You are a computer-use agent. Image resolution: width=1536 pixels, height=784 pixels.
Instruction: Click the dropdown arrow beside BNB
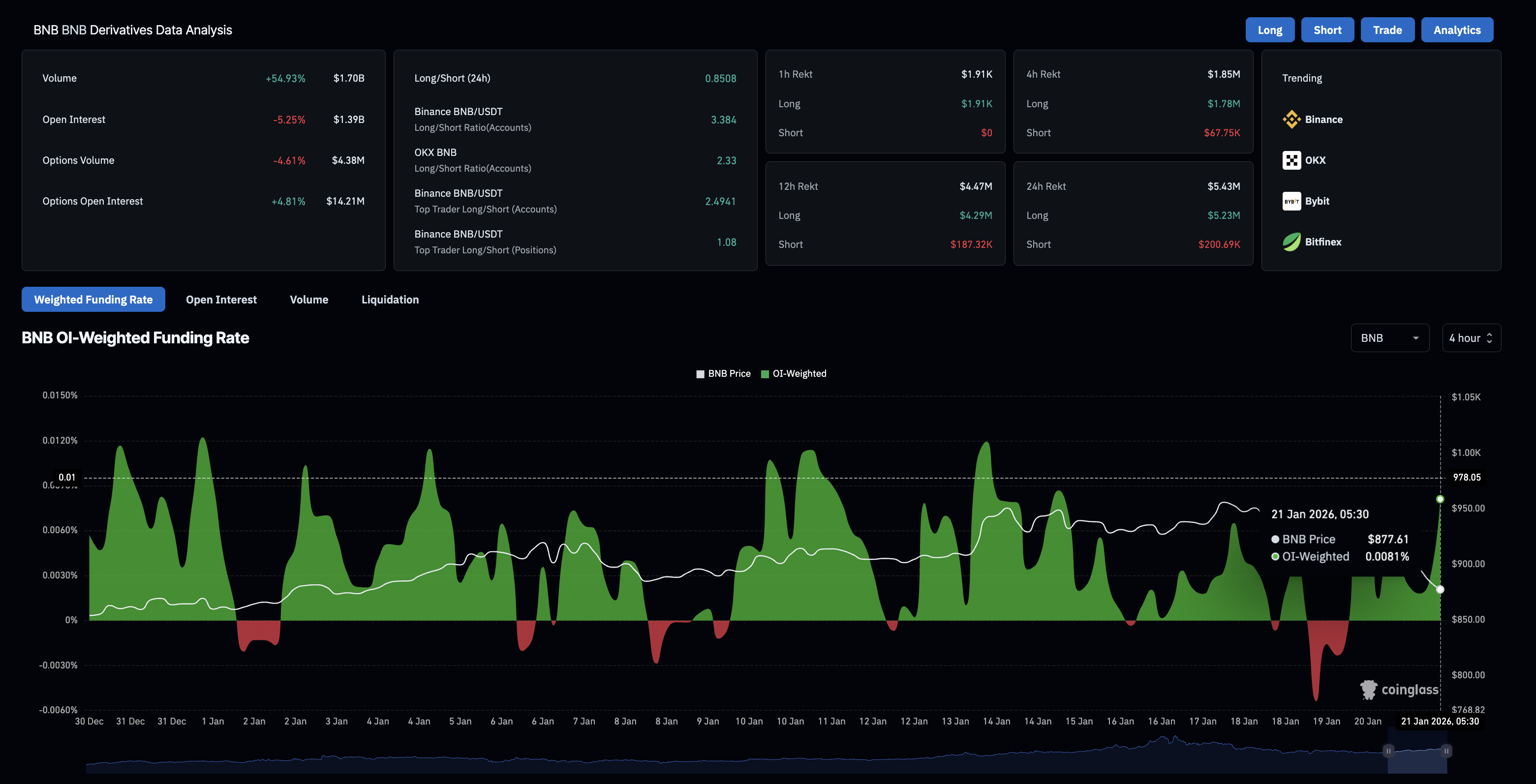coord(1415,339)
